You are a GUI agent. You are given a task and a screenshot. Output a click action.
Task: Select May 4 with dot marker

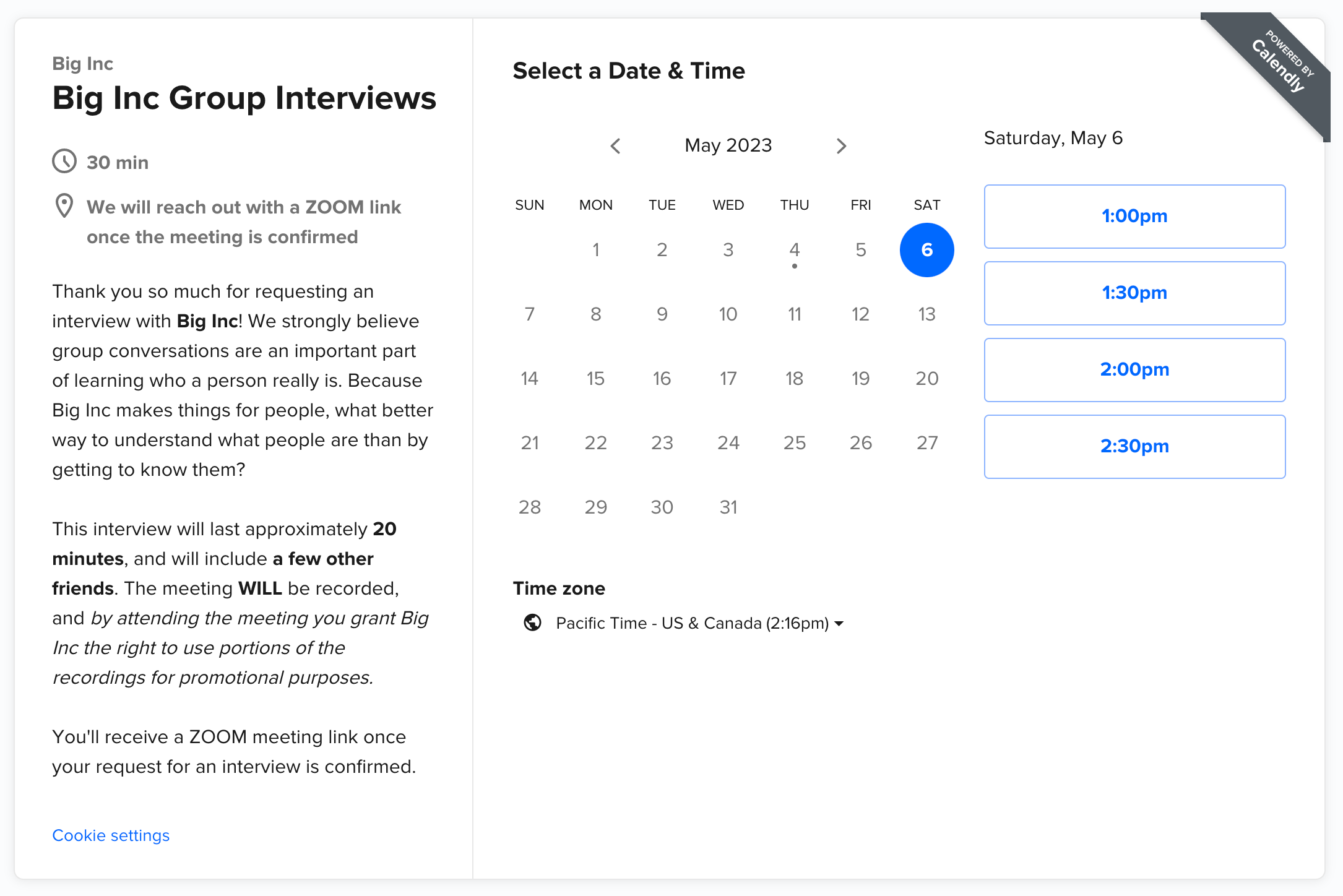(795, 250)
